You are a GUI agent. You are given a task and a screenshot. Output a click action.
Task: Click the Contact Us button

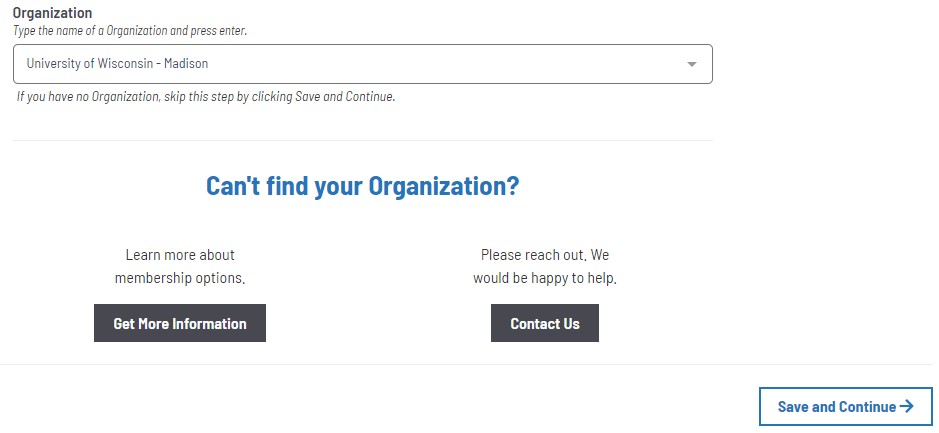click(x=545, y=323)
